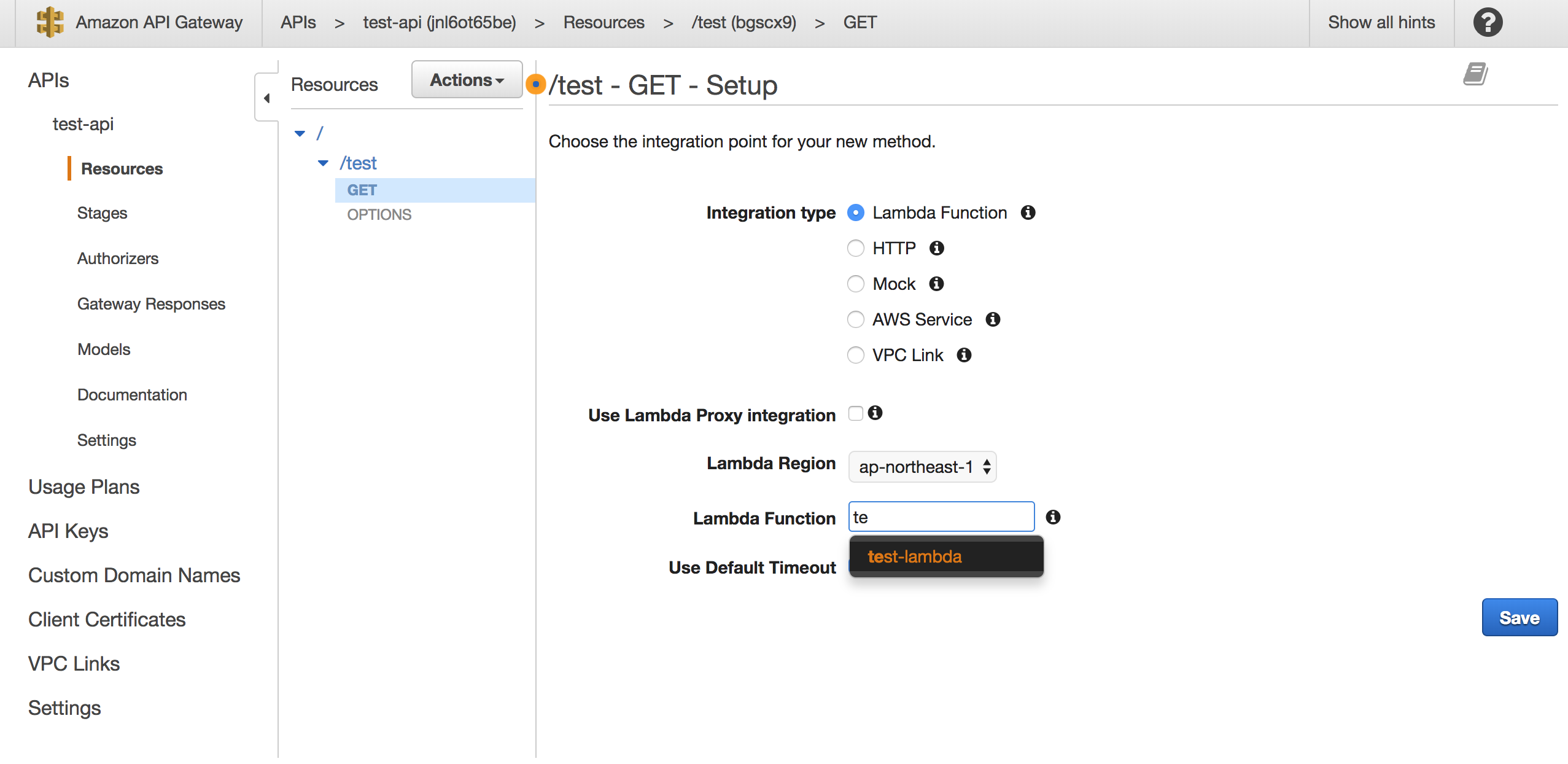Select the VPC Link integration type
The height and width of the screenshot is (764, 1568).
pos(855,355)
